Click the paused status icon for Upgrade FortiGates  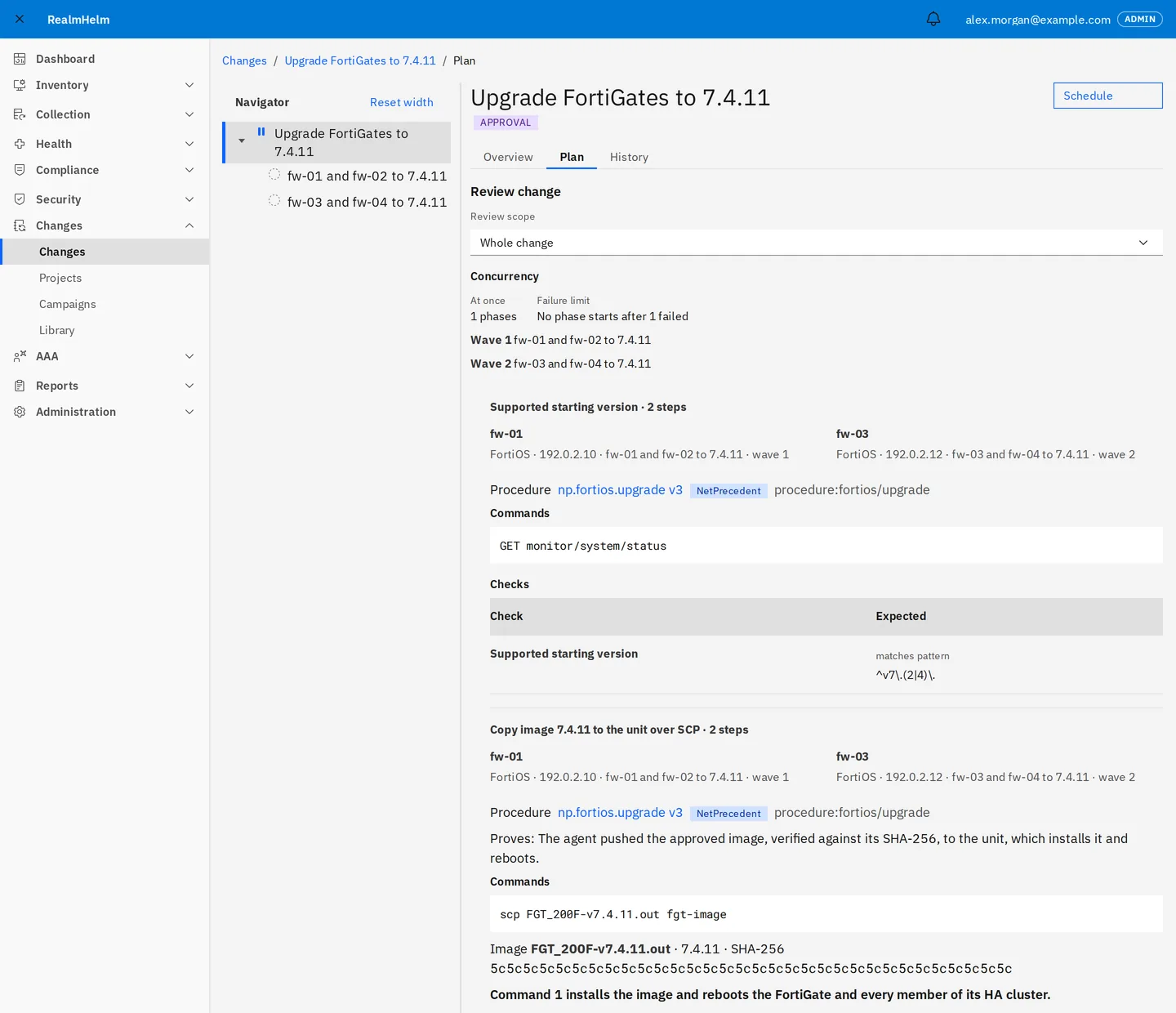point(261,132)
